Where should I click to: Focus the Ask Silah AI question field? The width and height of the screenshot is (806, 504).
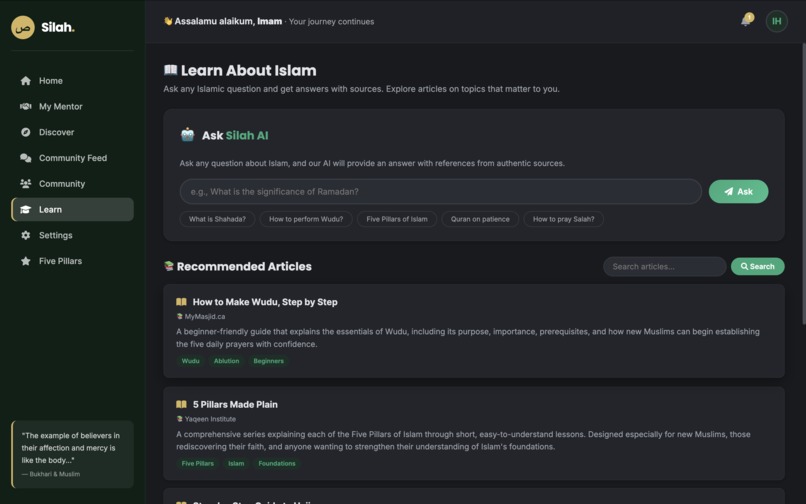(x=441, y=191)
